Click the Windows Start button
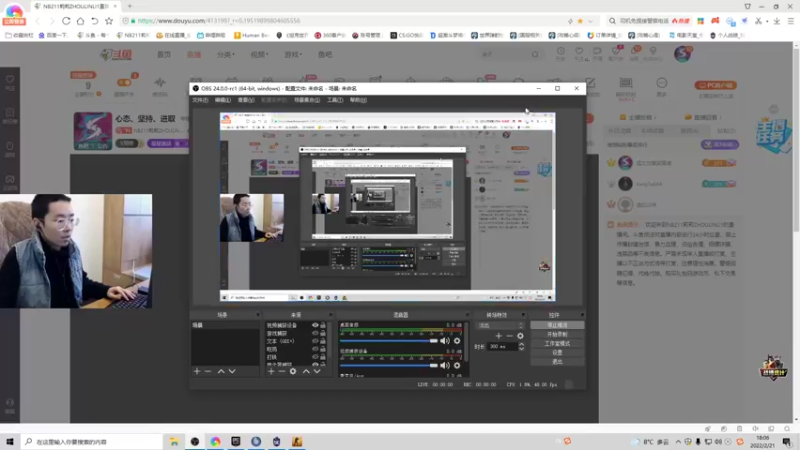Screen dimensions: 800x450 click(10, 441)
